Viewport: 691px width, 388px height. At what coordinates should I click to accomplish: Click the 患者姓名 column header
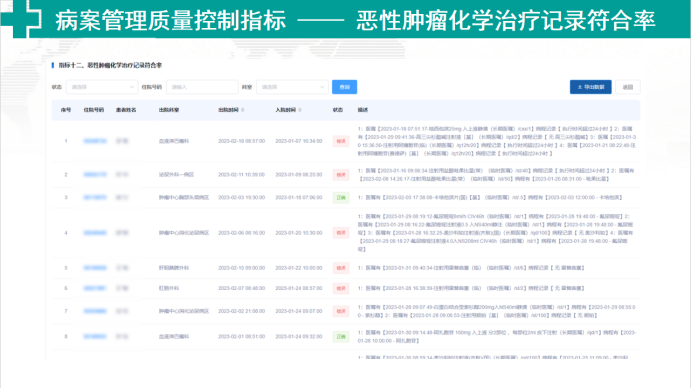pos(126,110)
